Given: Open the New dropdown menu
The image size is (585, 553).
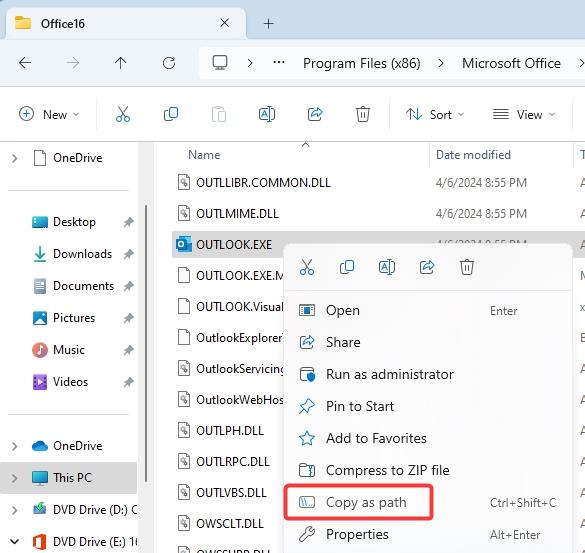Looking at the screenshot, I should pyautogui.click(x=49, y=114).
